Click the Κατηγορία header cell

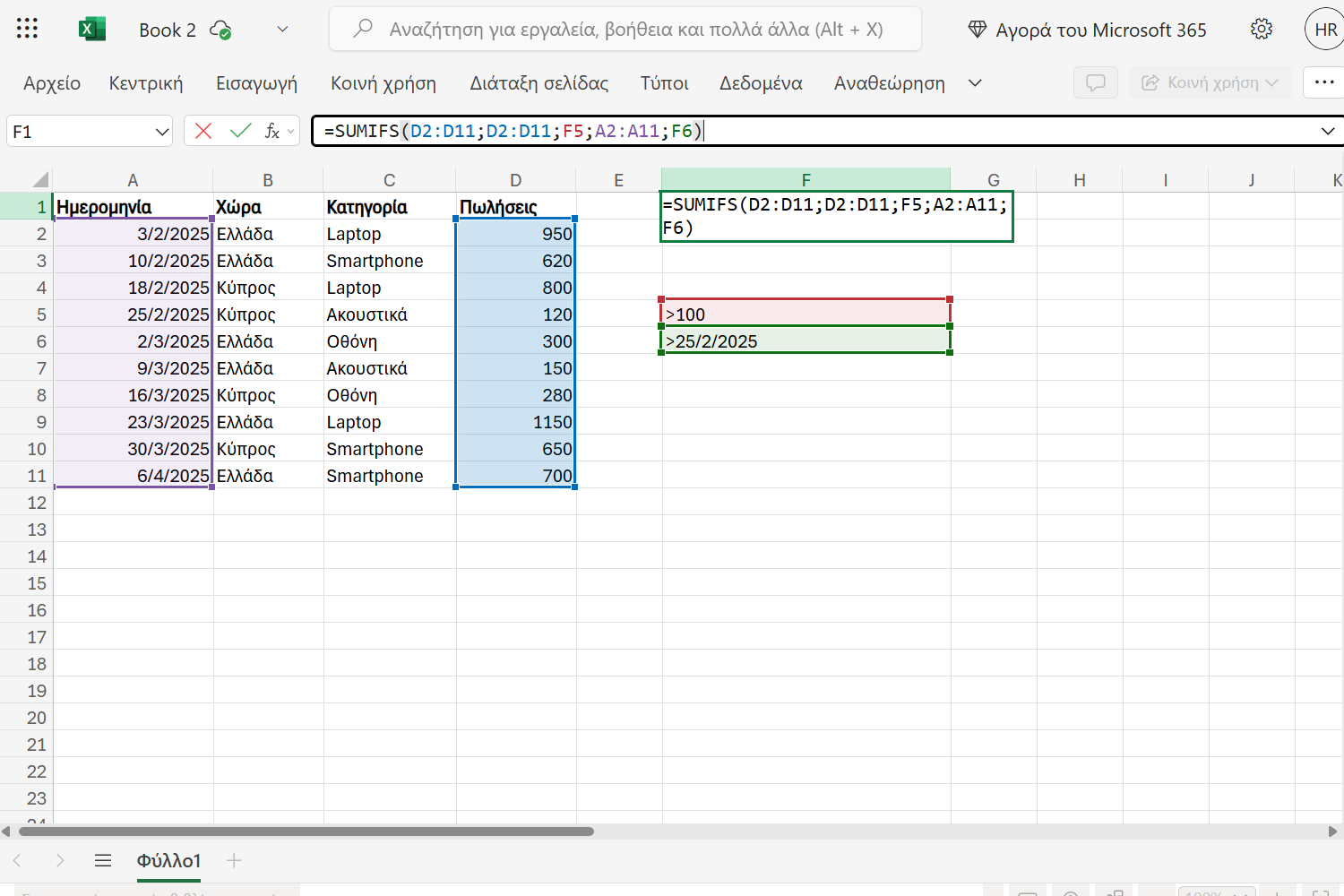pos(390,207)
